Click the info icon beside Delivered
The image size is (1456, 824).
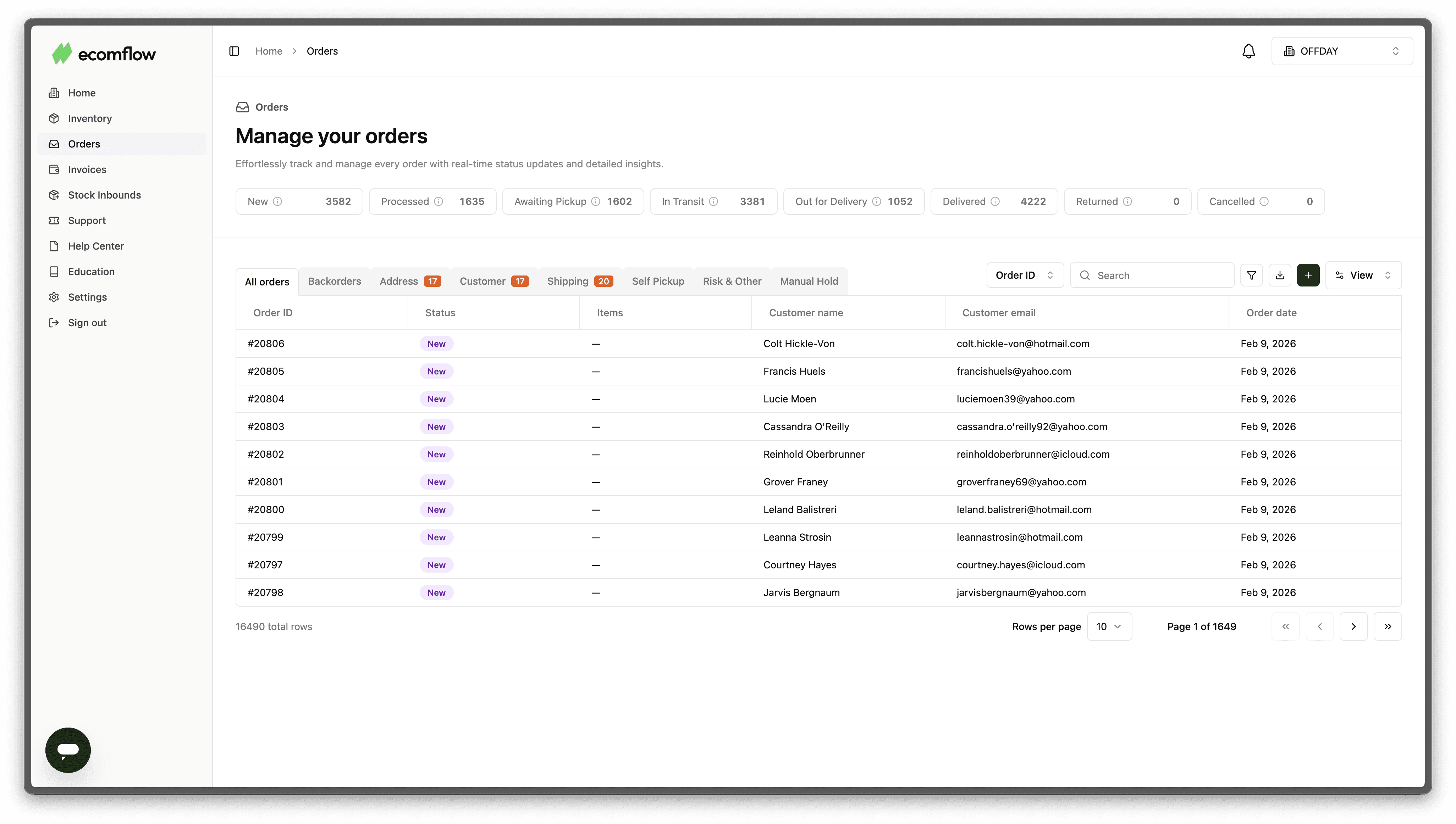pyautogui.click(x=995, y=201)
